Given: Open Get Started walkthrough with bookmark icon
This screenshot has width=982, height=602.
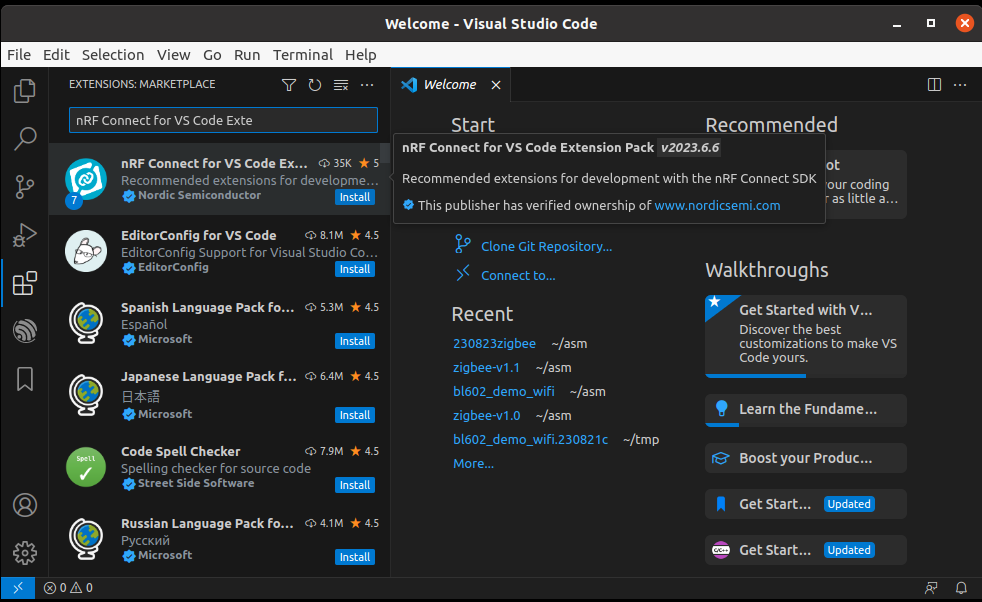Looking at the screenshot, I should pos(805,504).
